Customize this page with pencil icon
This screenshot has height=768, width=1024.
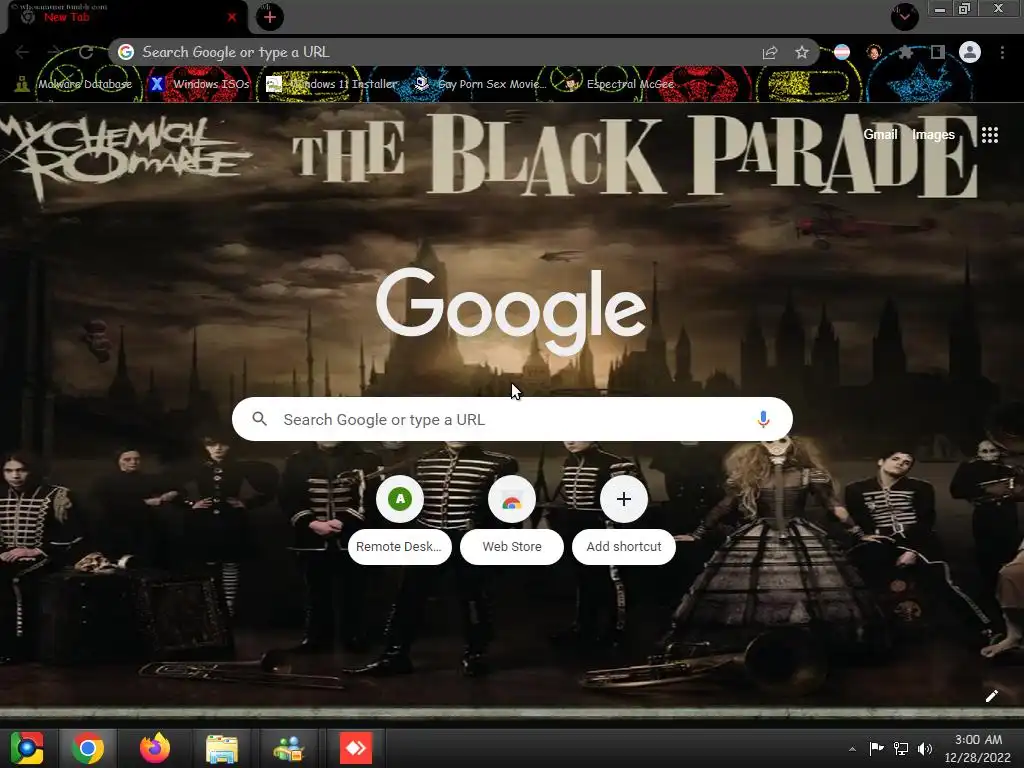[x=991, y=696]
